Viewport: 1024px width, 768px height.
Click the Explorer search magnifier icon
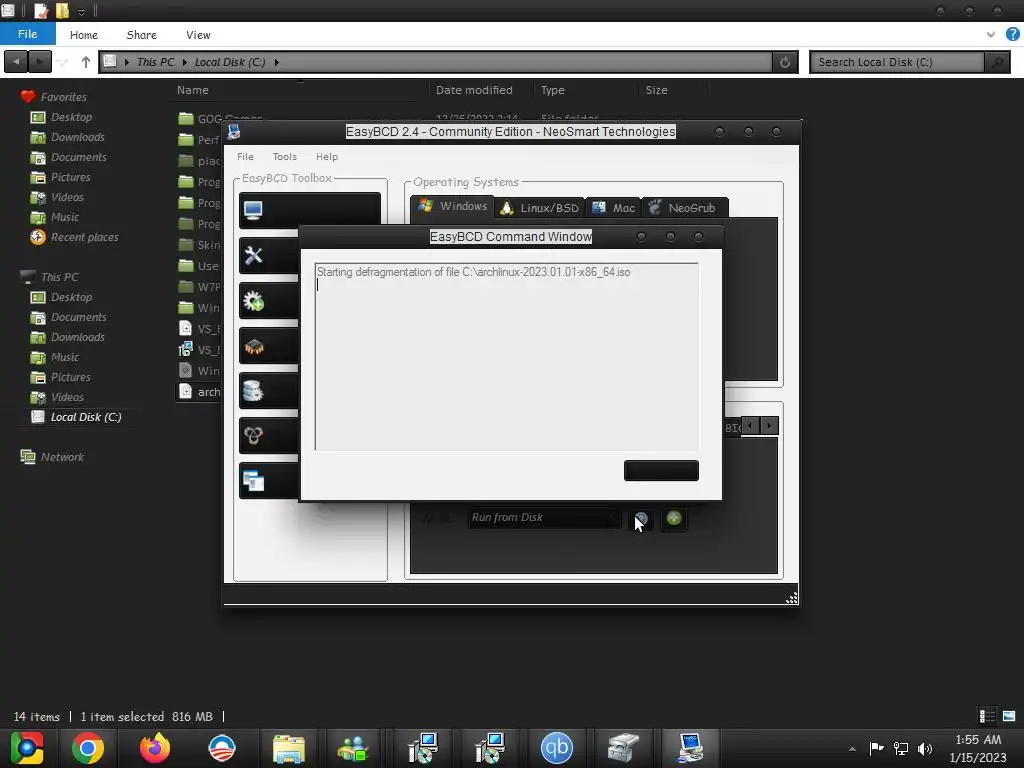coord(997,62)
